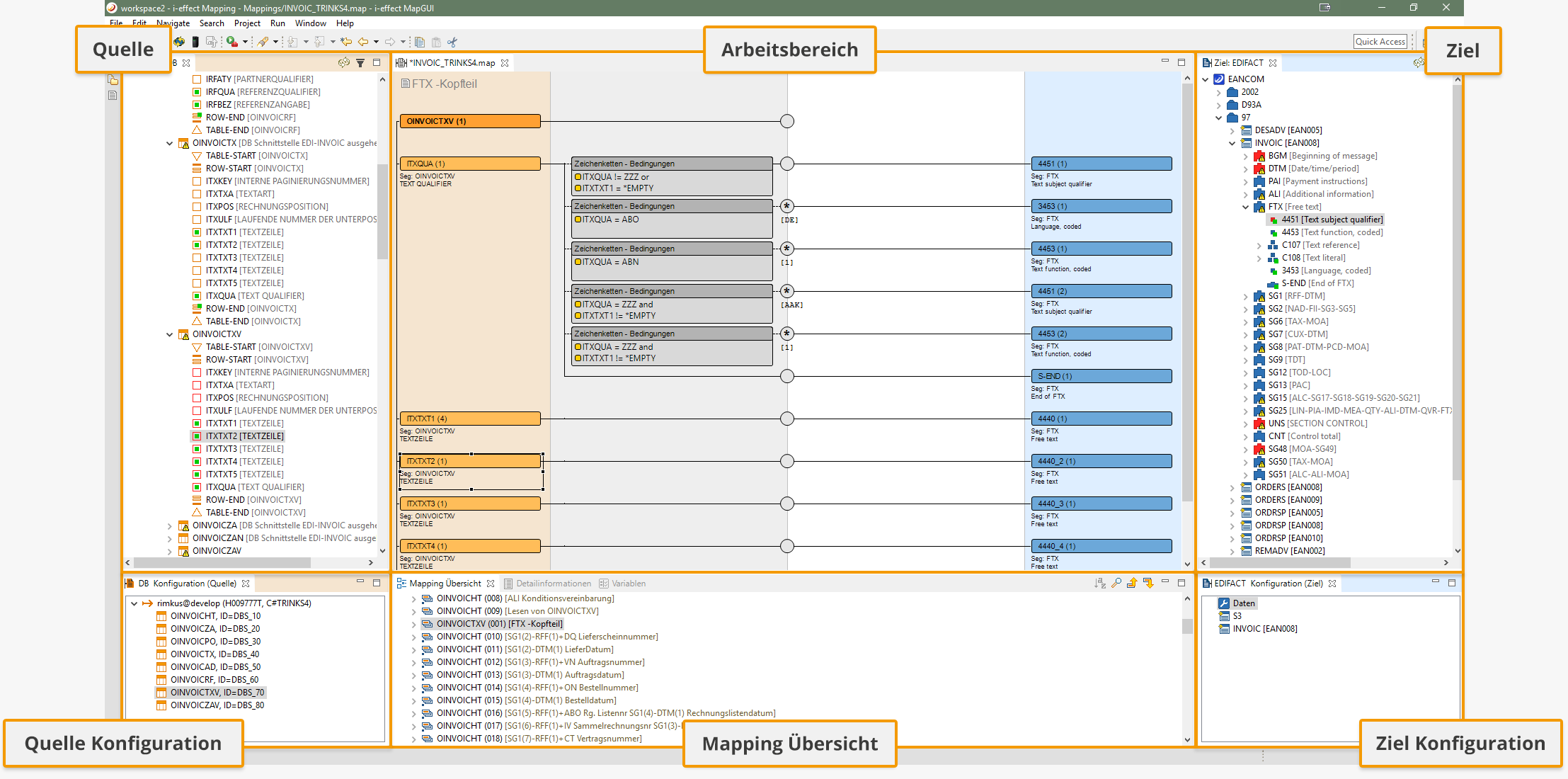Switch to the Detailinformationen tab
Screen dimensions: 1568x779
pos(546,584)
